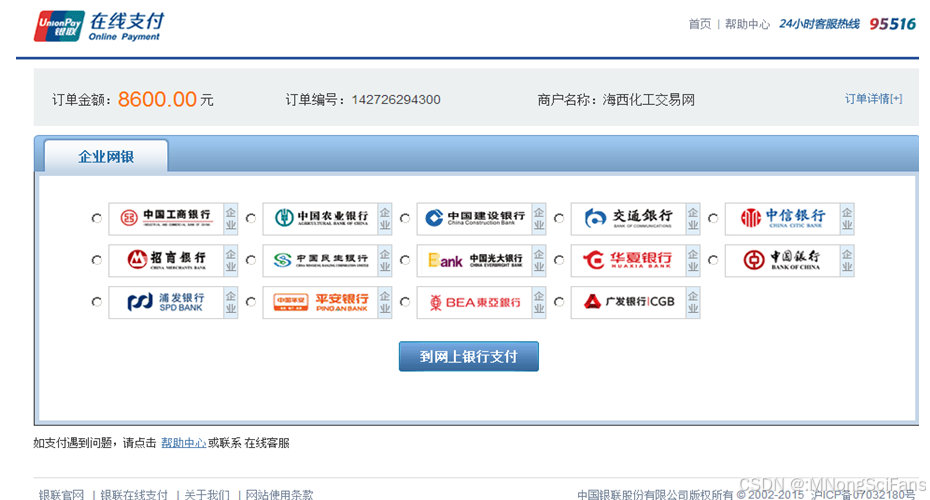Select the radio button for 招商银行
Viewport: 930px width, 500px height.
(97, 260)
